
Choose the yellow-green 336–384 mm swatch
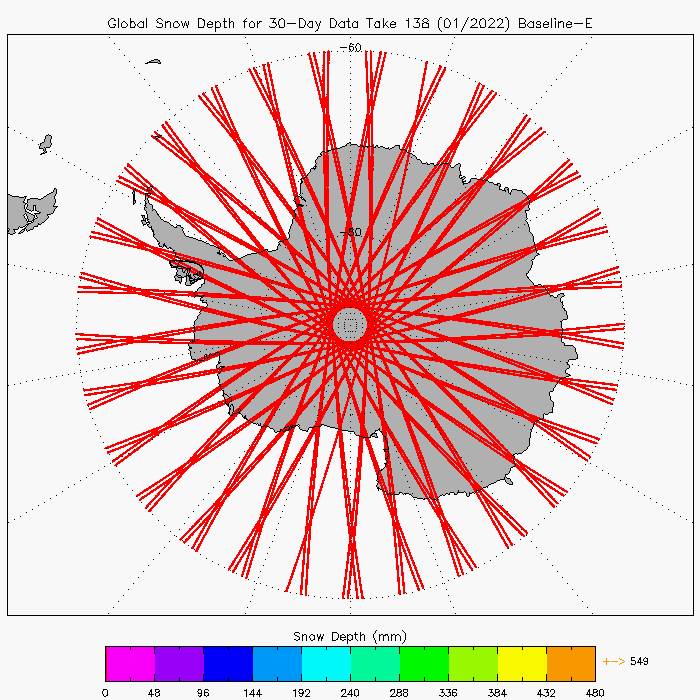click(473, 663)
